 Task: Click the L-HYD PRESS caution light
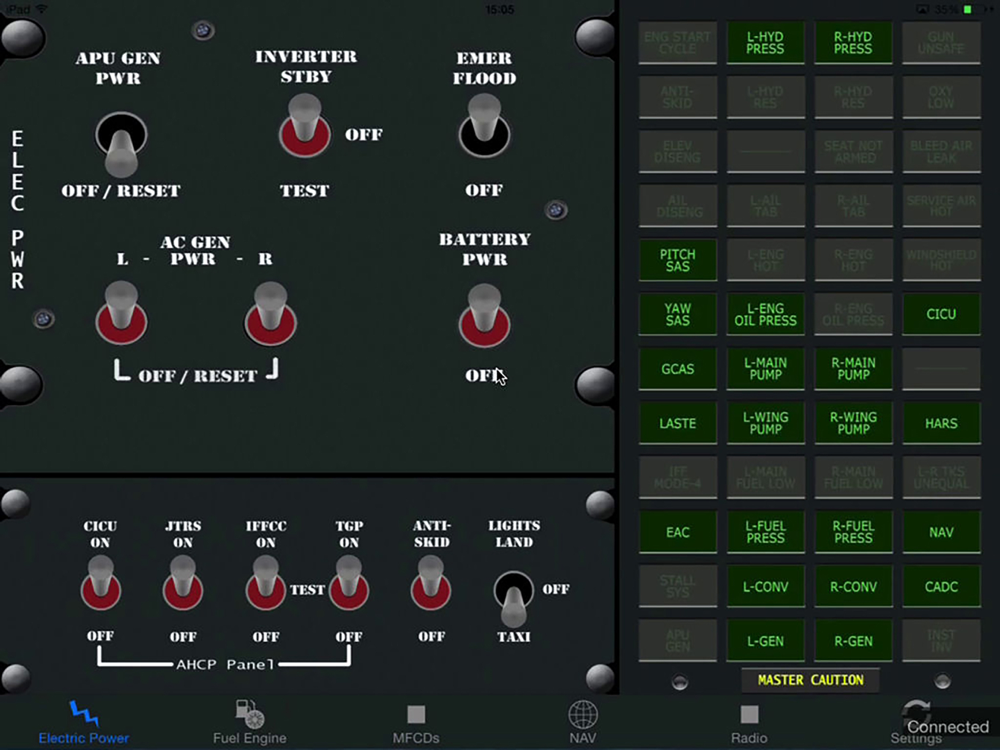coord(765,43)
